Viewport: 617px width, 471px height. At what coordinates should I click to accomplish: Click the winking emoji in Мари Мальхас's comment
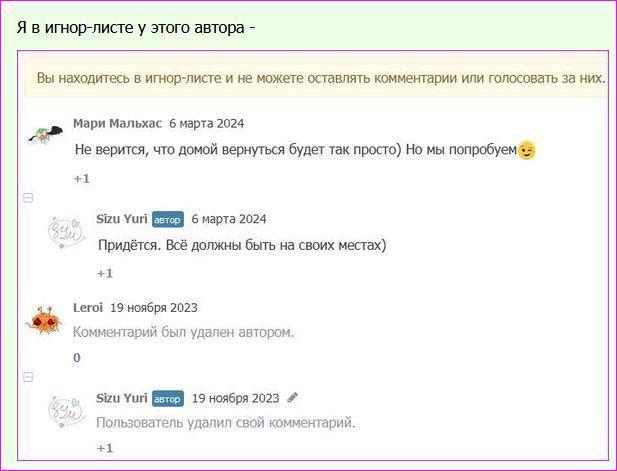527,150
